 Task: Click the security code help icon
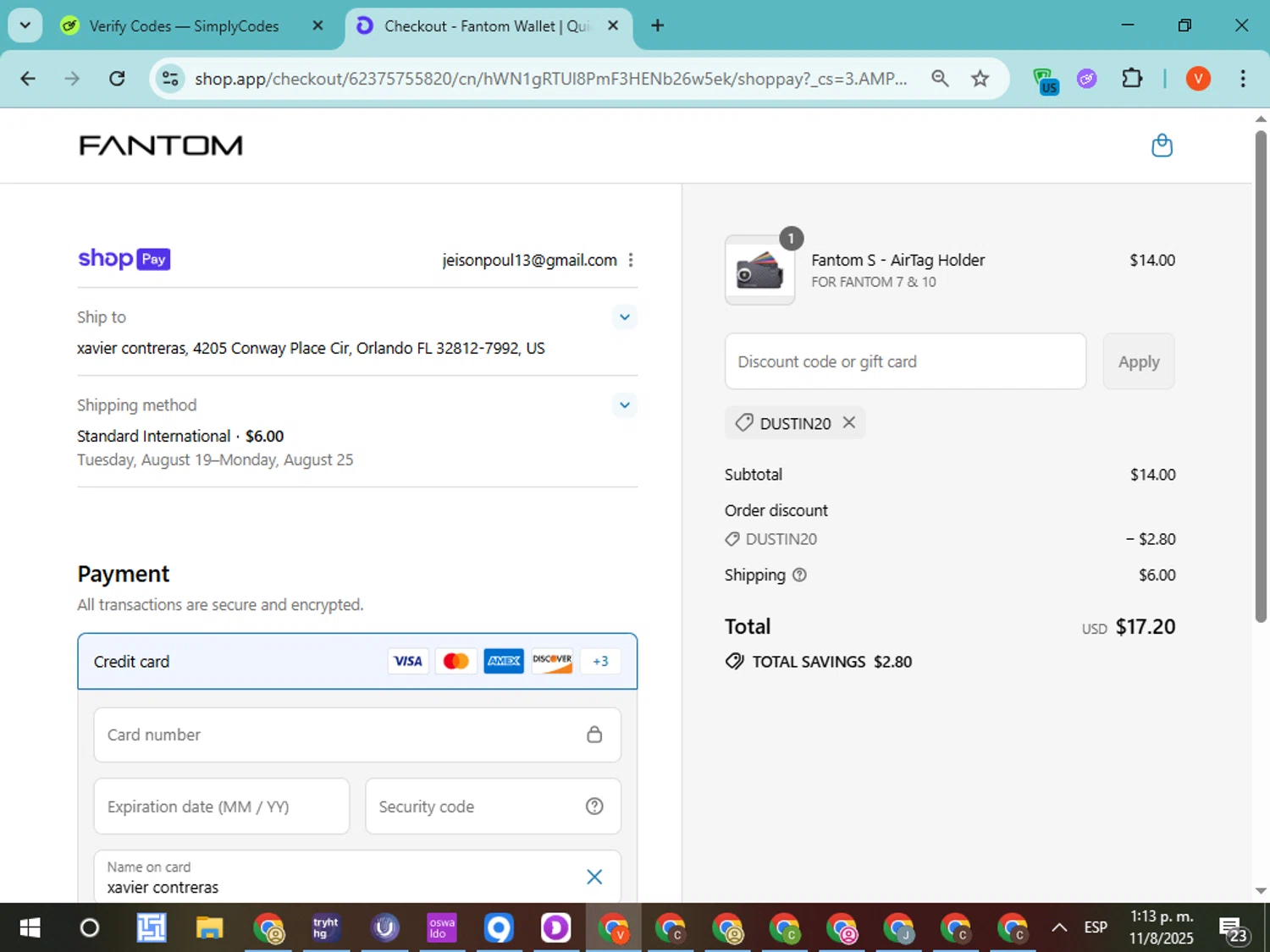594,806
